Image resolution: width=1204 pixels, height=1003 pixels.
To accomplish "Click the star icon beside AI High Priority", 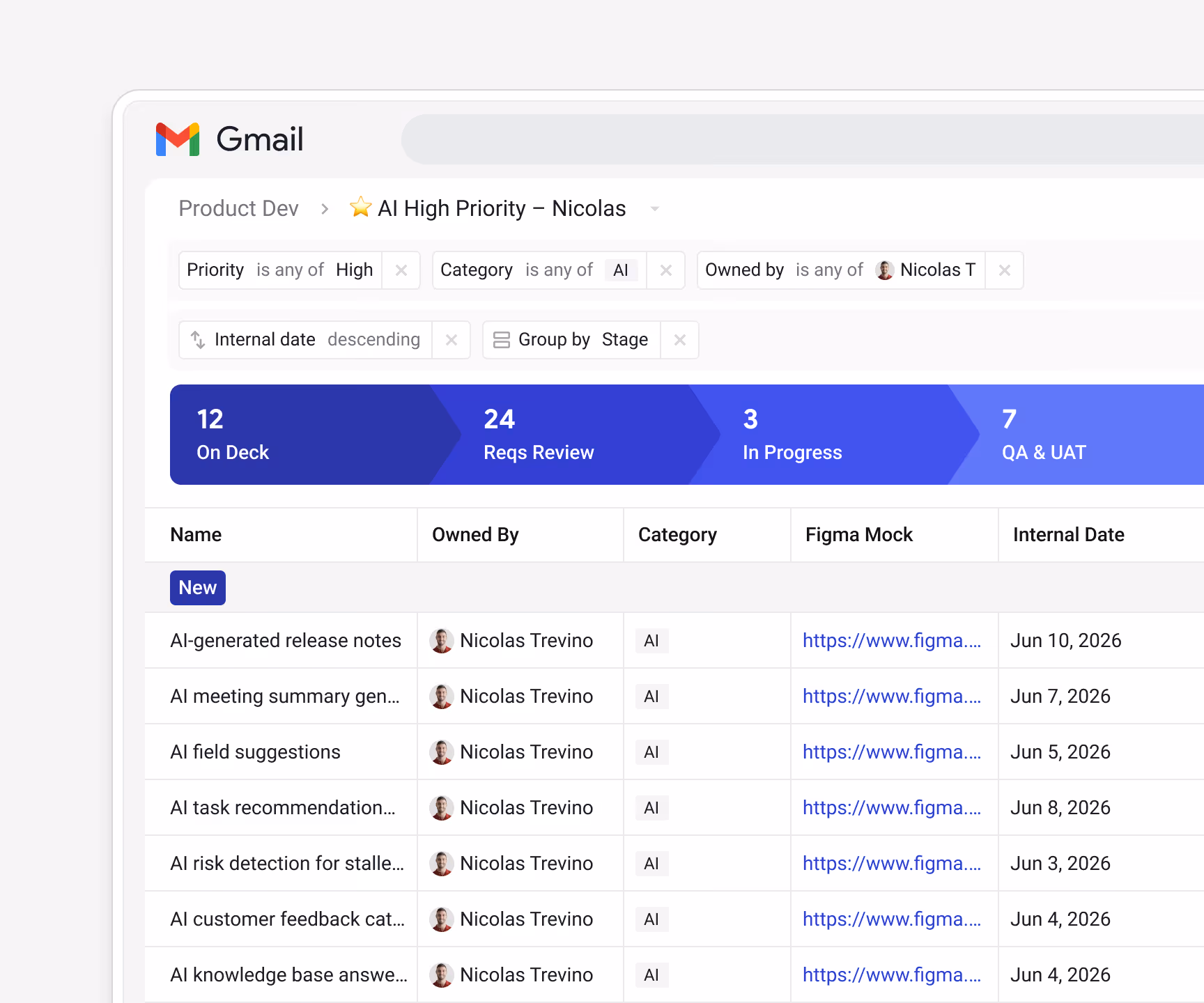I will [360, 207].
